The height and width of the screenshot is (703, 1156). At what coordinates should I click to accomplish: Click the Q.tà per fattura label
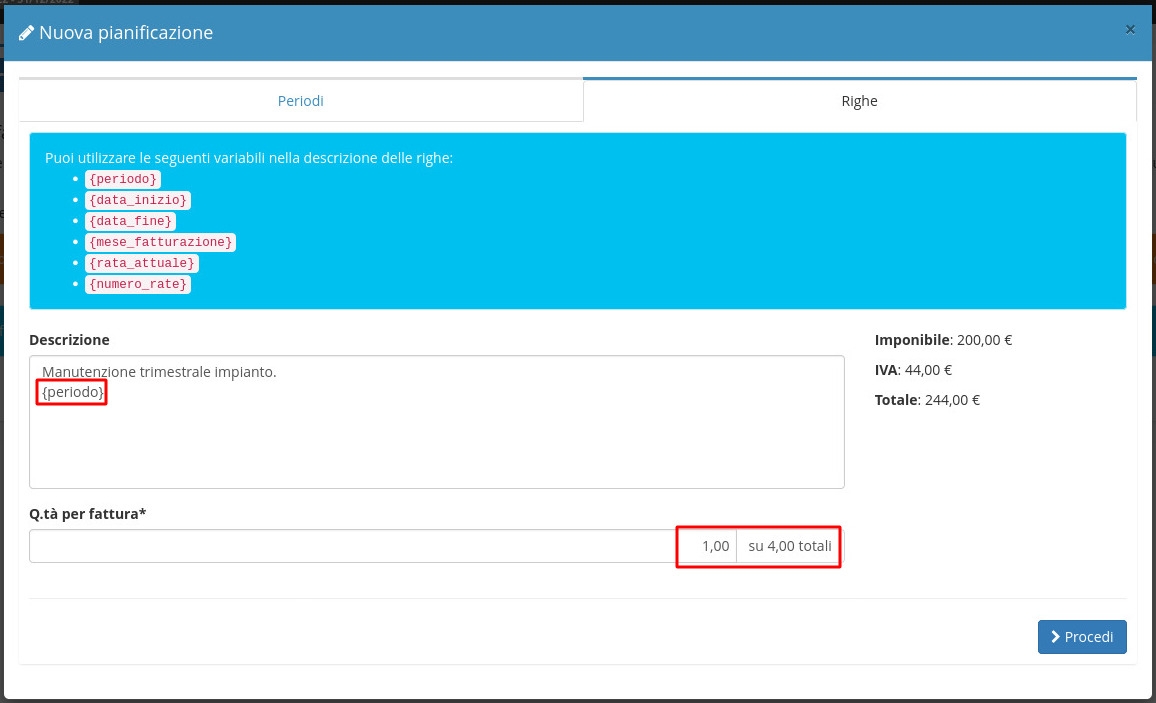pyautogui.click(x=88, y=514)
